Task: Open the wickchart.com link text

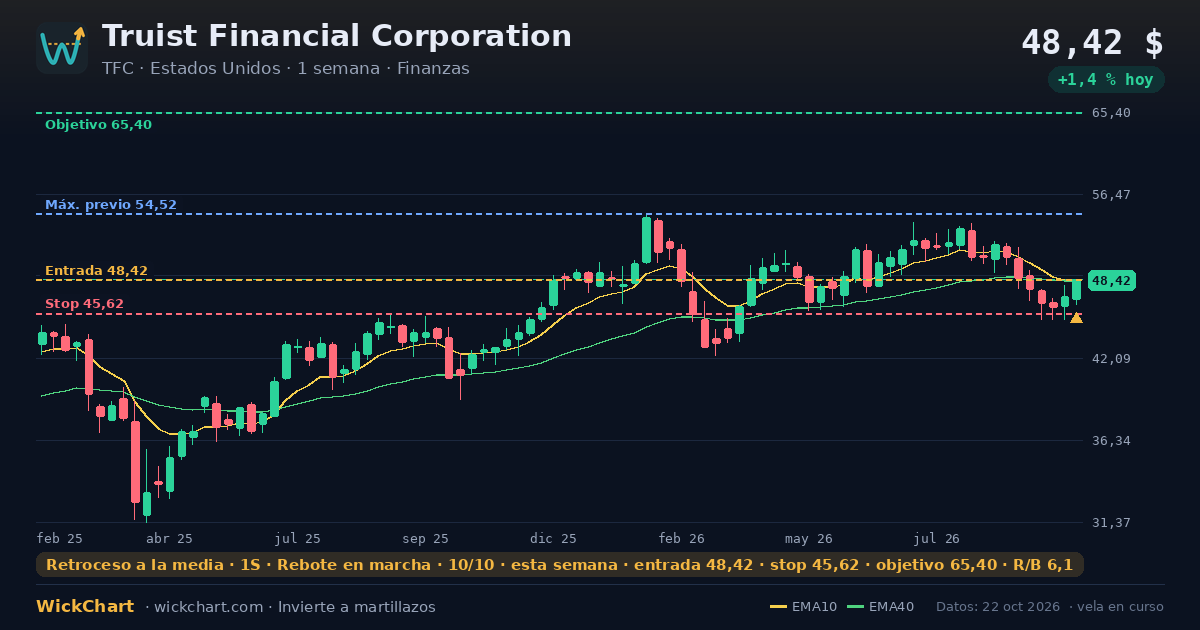Action: pos(208,607)
